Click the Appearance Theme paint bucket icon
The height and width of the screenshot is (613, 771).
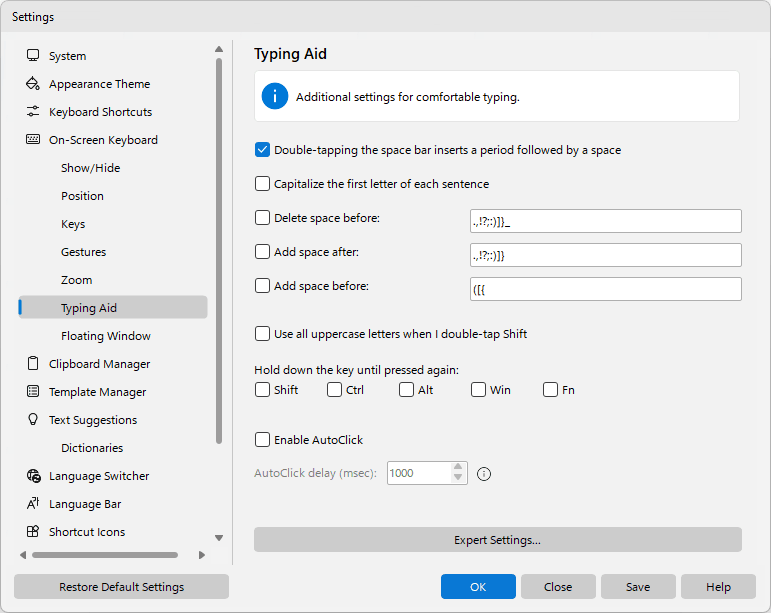[x=33, y=84]
